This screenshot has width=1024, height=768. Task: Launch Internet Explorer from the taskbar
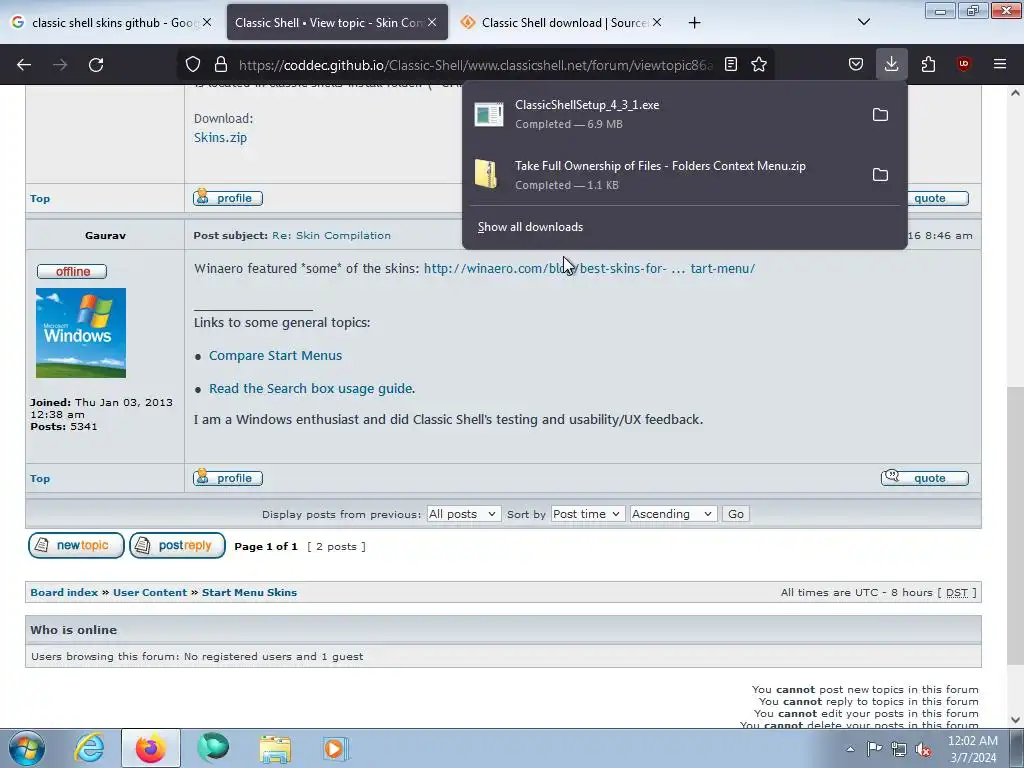point(89,748)
